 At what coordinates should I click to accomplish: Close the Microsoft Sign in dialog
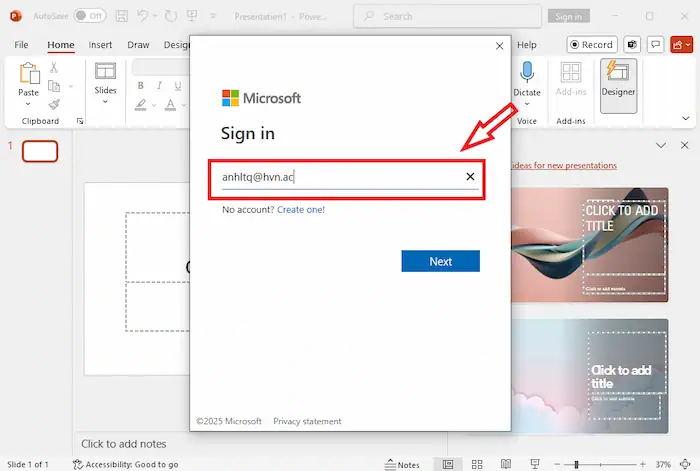coord(500,46)
